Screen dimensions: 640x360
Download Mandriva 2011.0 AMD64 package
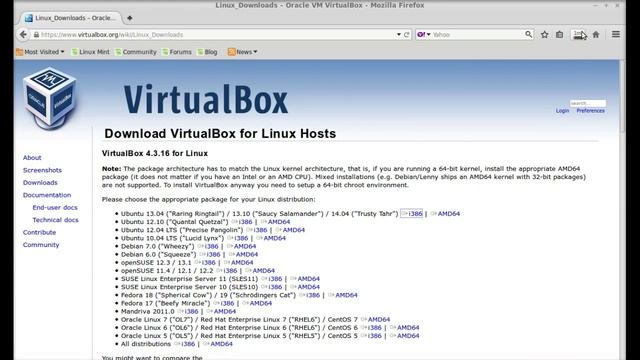pyautogui.click(x=221, y=311)
